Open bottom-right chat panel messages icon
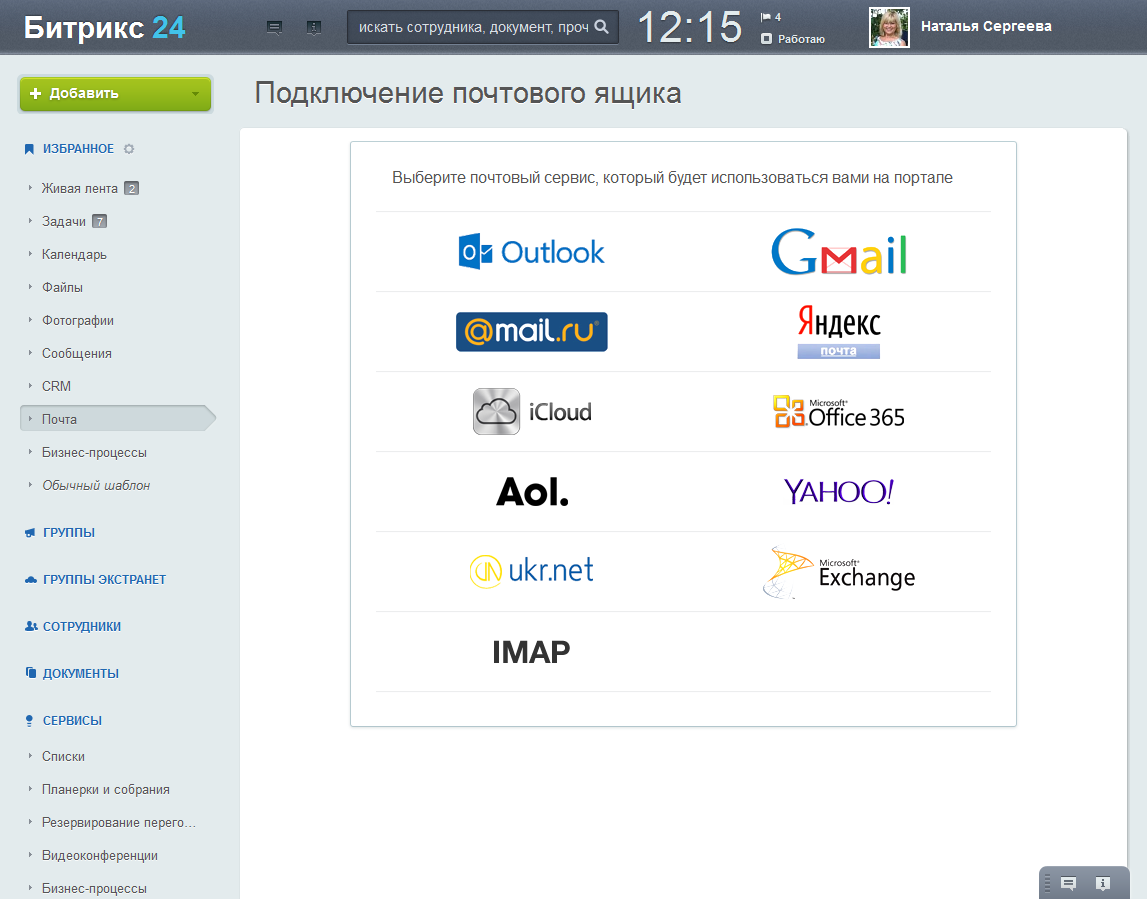 [1068, 884]
